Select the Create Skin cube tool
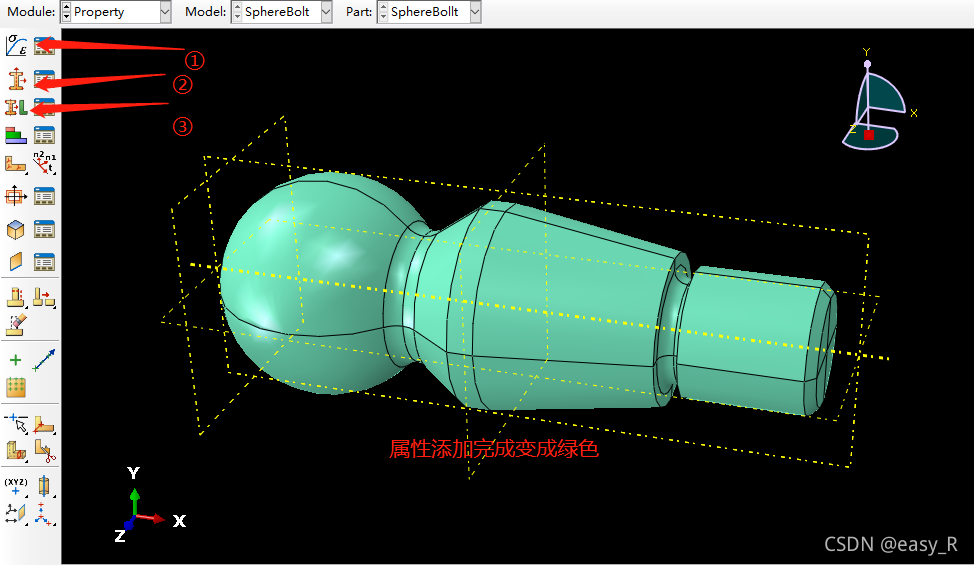974x566 pixels. 16,229
